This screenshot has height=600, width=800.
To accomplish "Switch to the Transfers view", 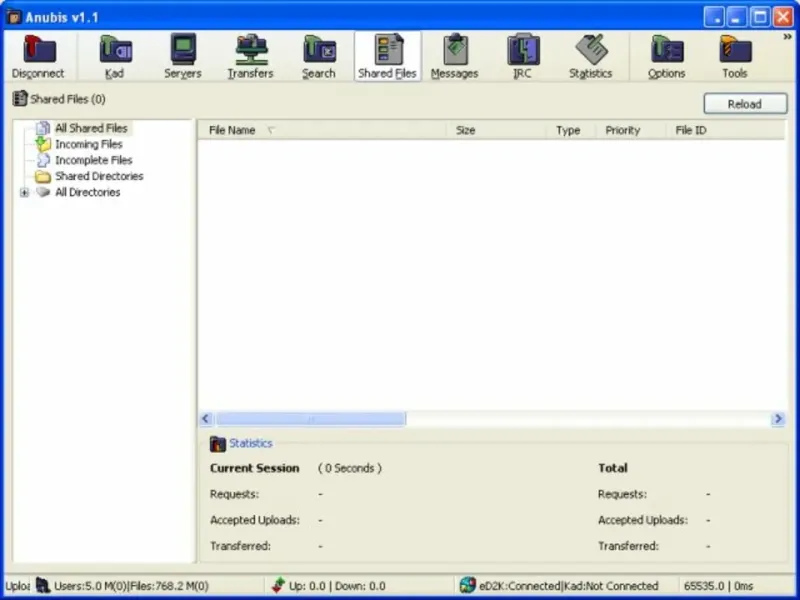I will click(251, 56).
